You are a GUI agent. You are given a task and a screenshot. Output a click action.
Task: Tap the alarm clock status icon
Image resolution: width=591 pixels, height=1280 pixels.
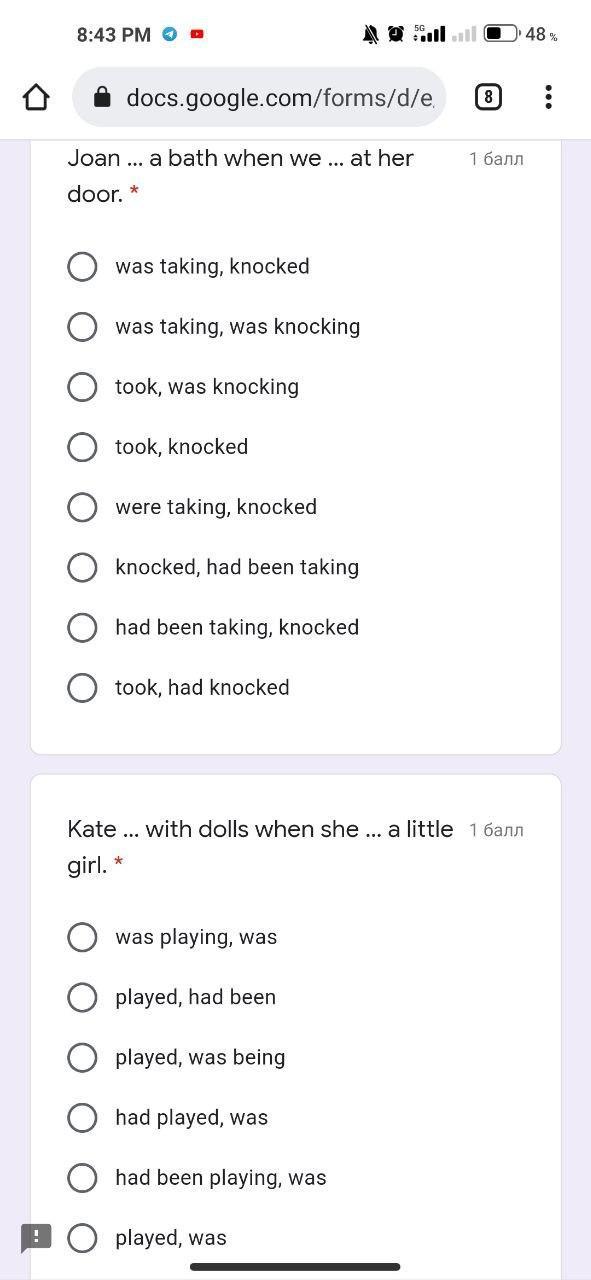(x=396, y=34)
